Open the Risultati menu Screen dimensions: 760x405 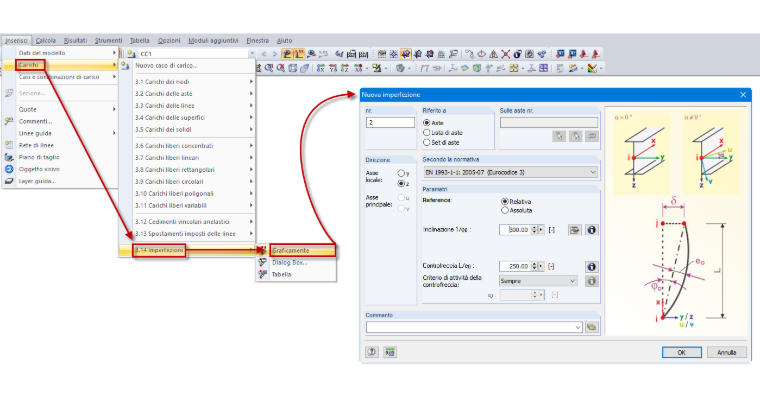tap(75, 41)
